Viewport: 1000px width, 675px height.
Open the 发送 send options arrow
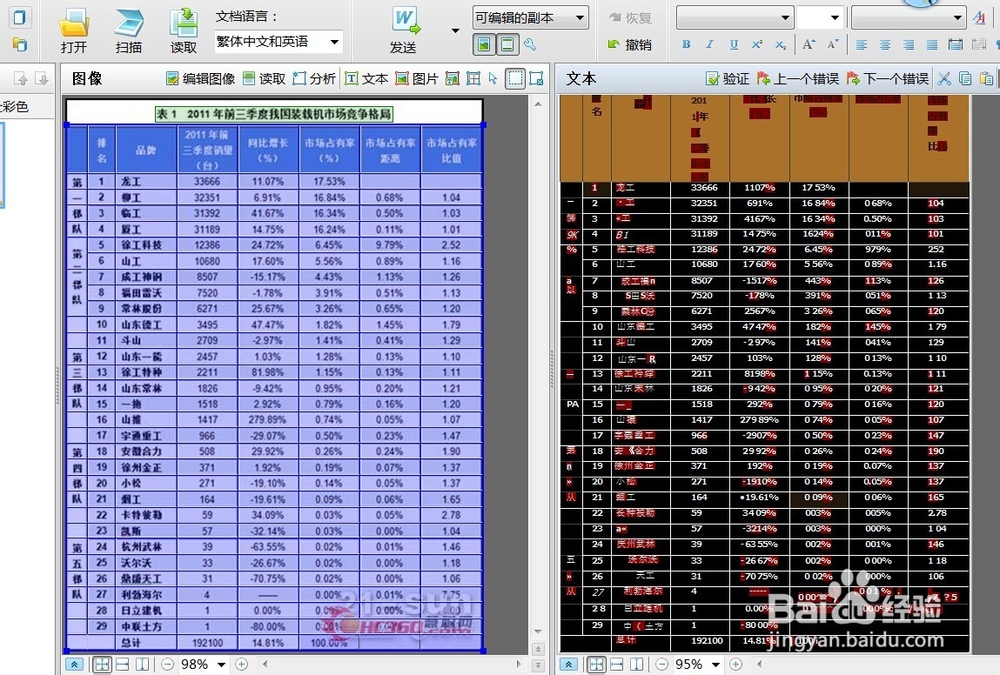coord(455,31)
